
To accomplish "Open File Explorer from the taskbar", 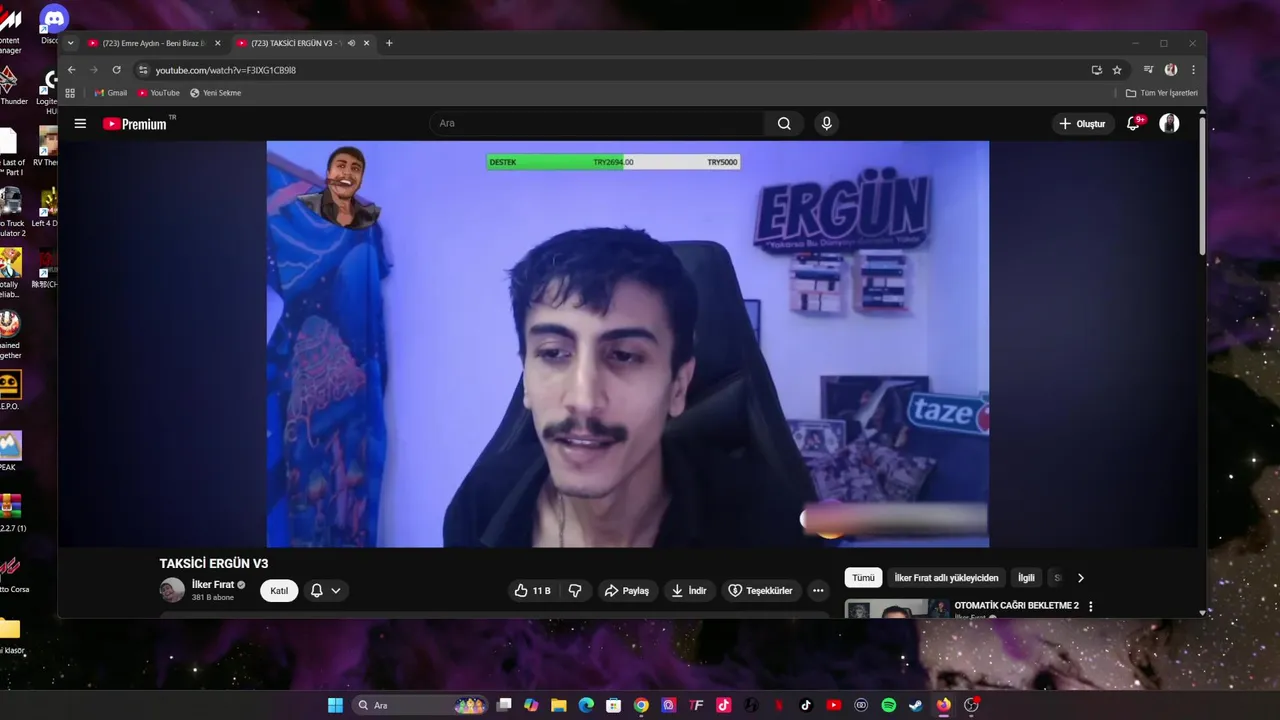I will (559, 705).
